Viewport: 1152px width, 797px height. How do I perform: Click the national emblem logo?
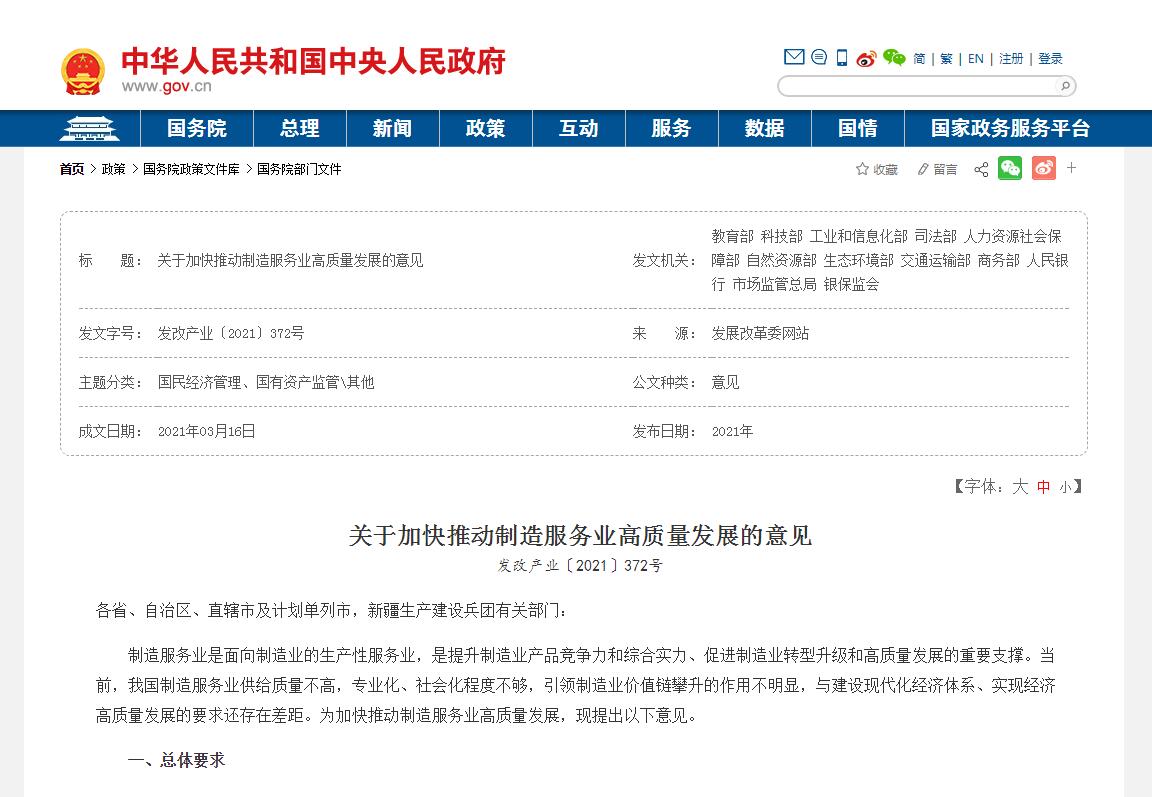pos(82,71)
